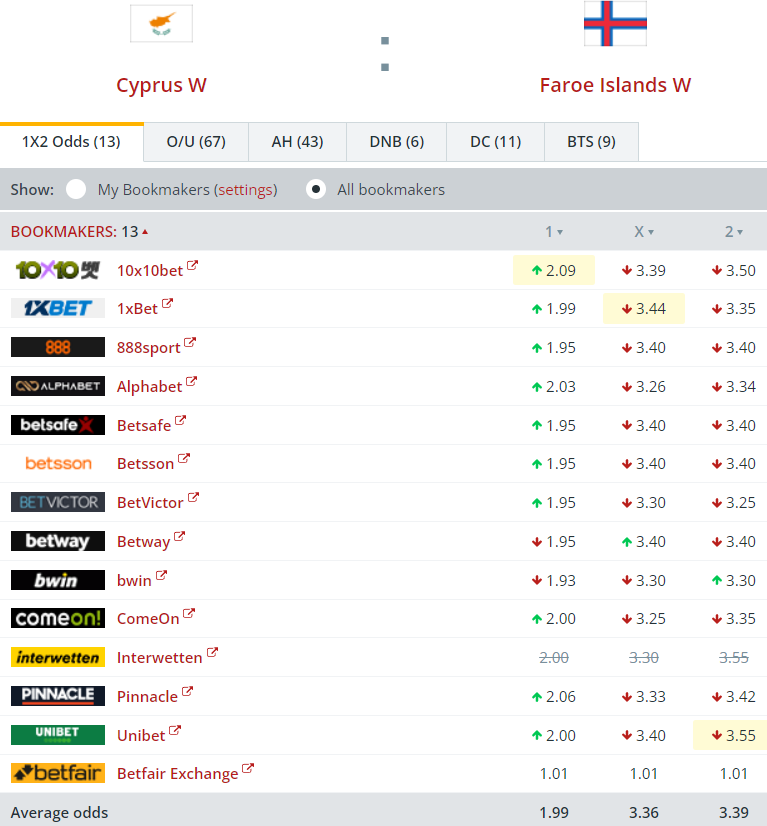Image resolution: width=767 pixels, height=826 pixels.
Task: Open the Cyprus W team page
Action: [161, 85]
